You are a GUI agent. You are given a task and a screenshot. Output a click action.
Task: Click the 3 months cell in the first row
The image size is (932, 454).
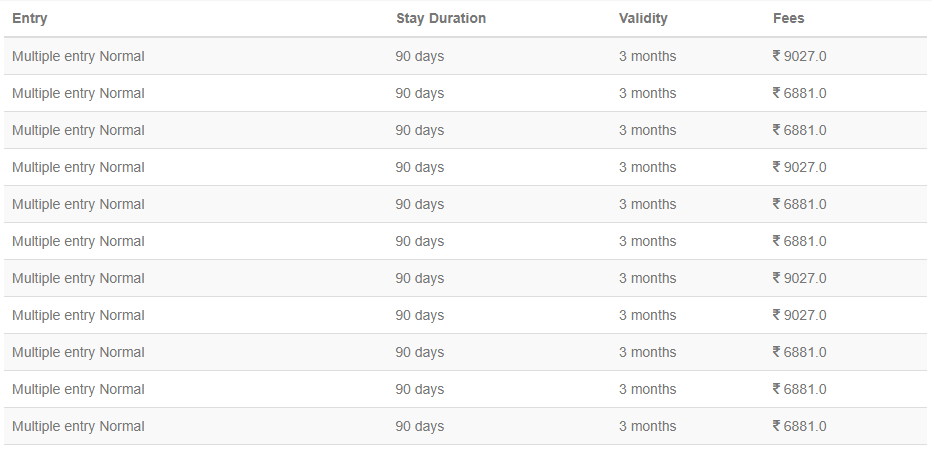point(647,56)
